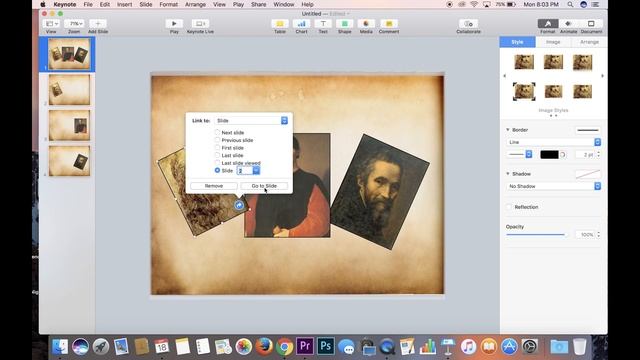
Task: Open the Format menu
Action: coord(169,4)
